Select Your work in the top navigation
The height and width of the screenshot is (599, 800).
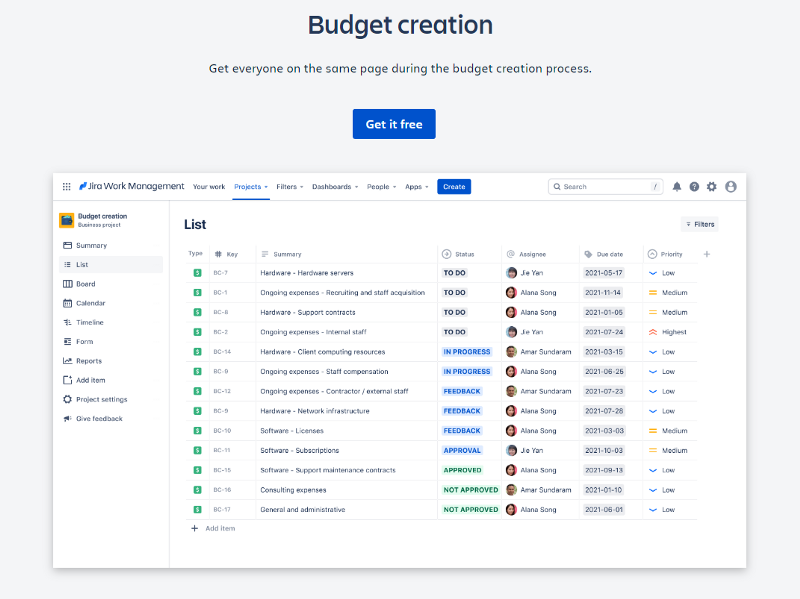(x=209, y=187)
